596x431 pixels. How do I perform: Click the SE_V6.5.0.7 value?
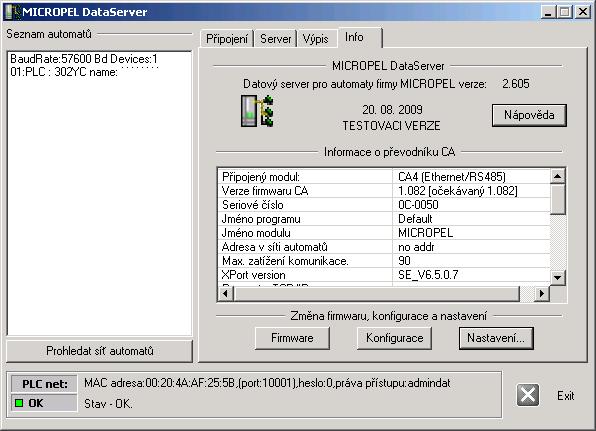[428, 275]
